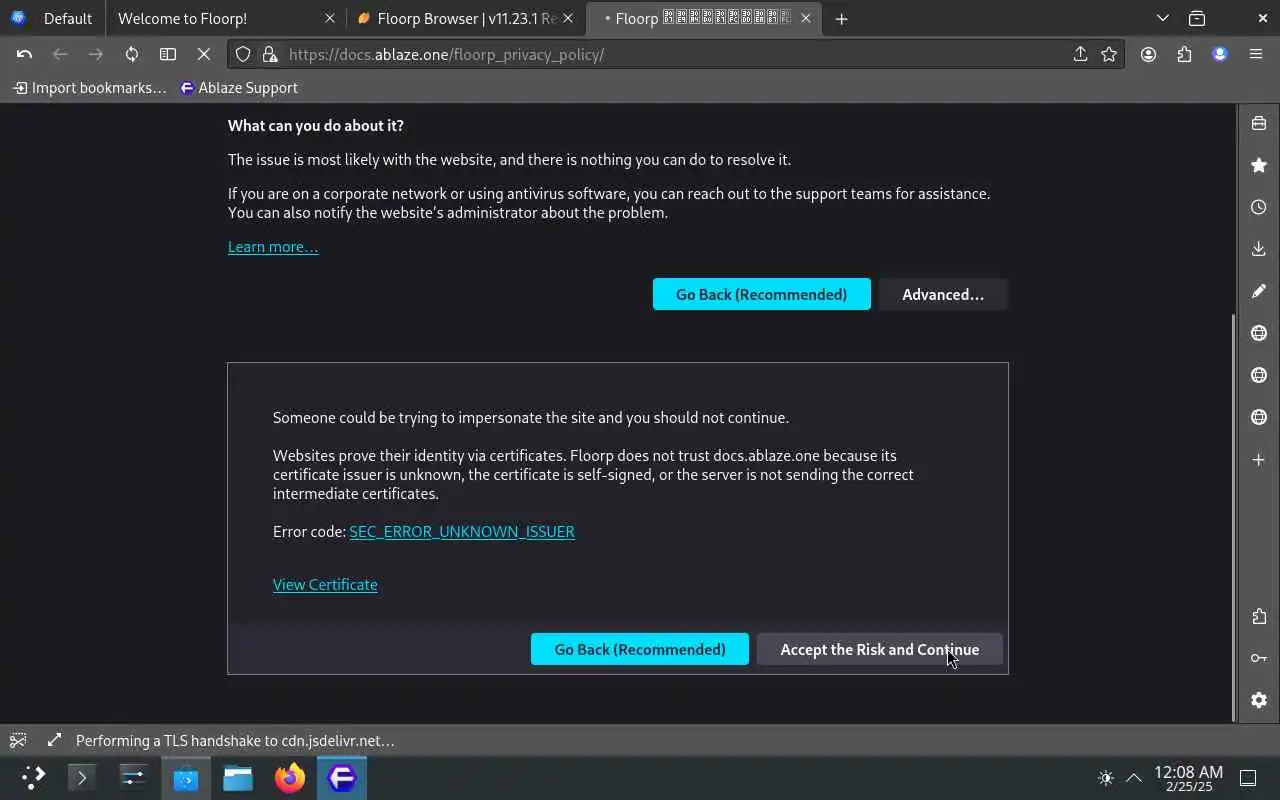Screen dimensions: 1280x800
Task: Open the first globe web panel in sidebar
Action: point(1259,333)
